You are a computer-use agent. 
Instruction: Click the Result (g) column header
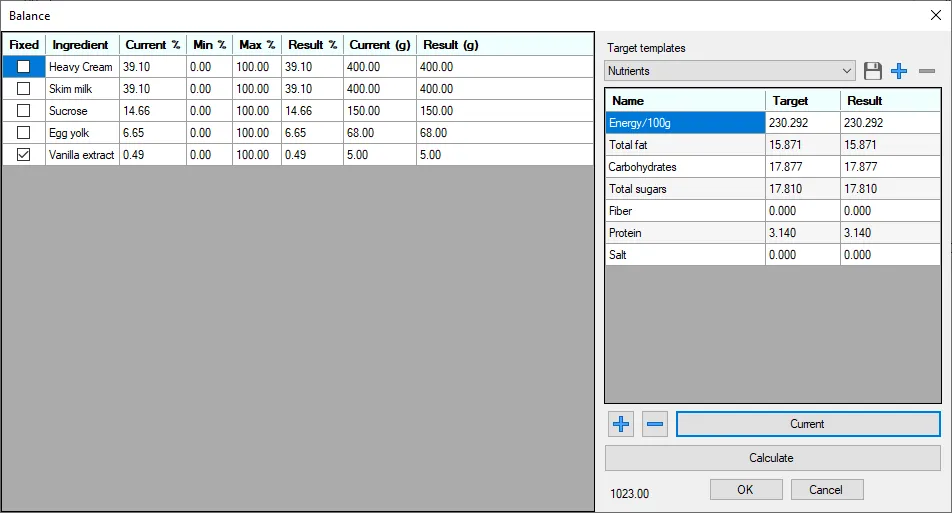tap(450, 44)
